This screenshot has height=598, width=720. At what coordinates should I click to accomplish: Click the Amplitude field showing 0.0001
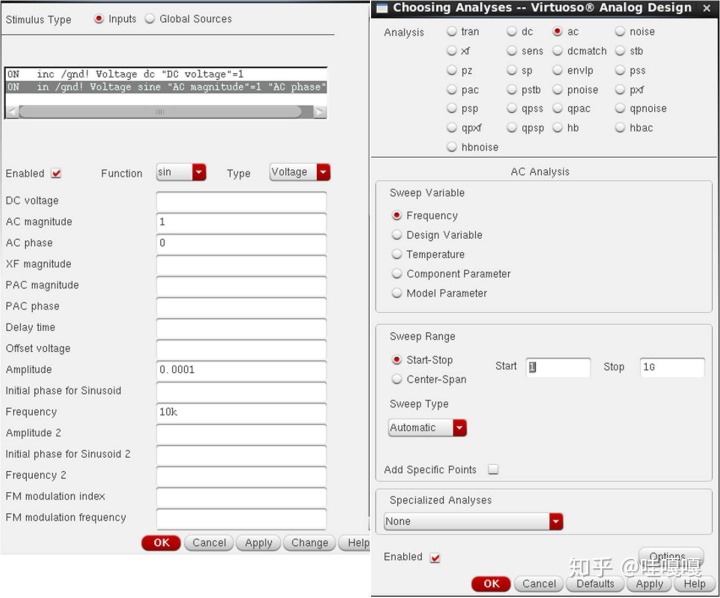pyautogui.click(x=241, y=370)
